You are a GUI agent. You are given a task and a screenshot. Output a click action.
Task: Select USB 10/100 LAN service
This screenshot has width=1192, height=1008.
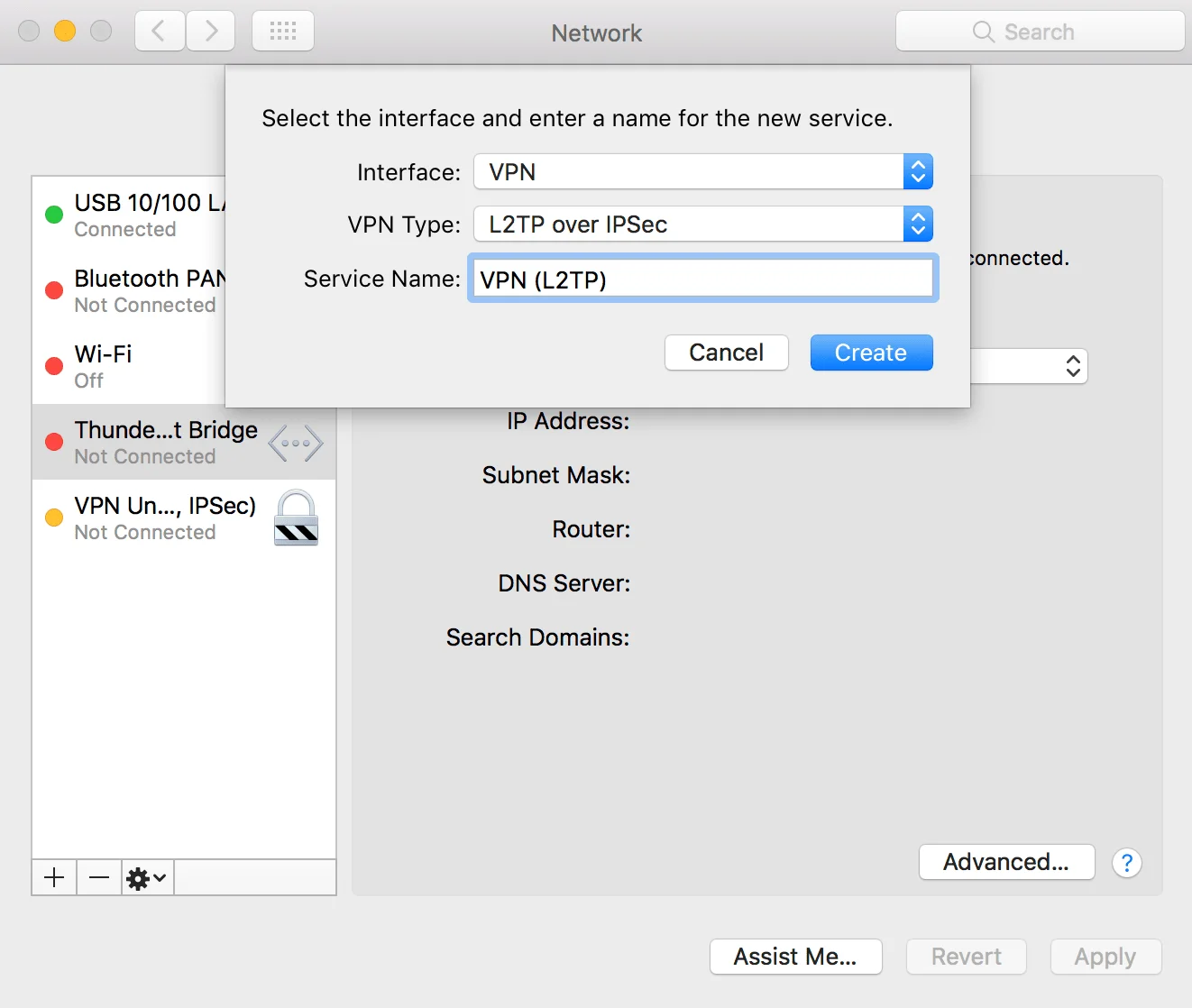pos(135,215)
